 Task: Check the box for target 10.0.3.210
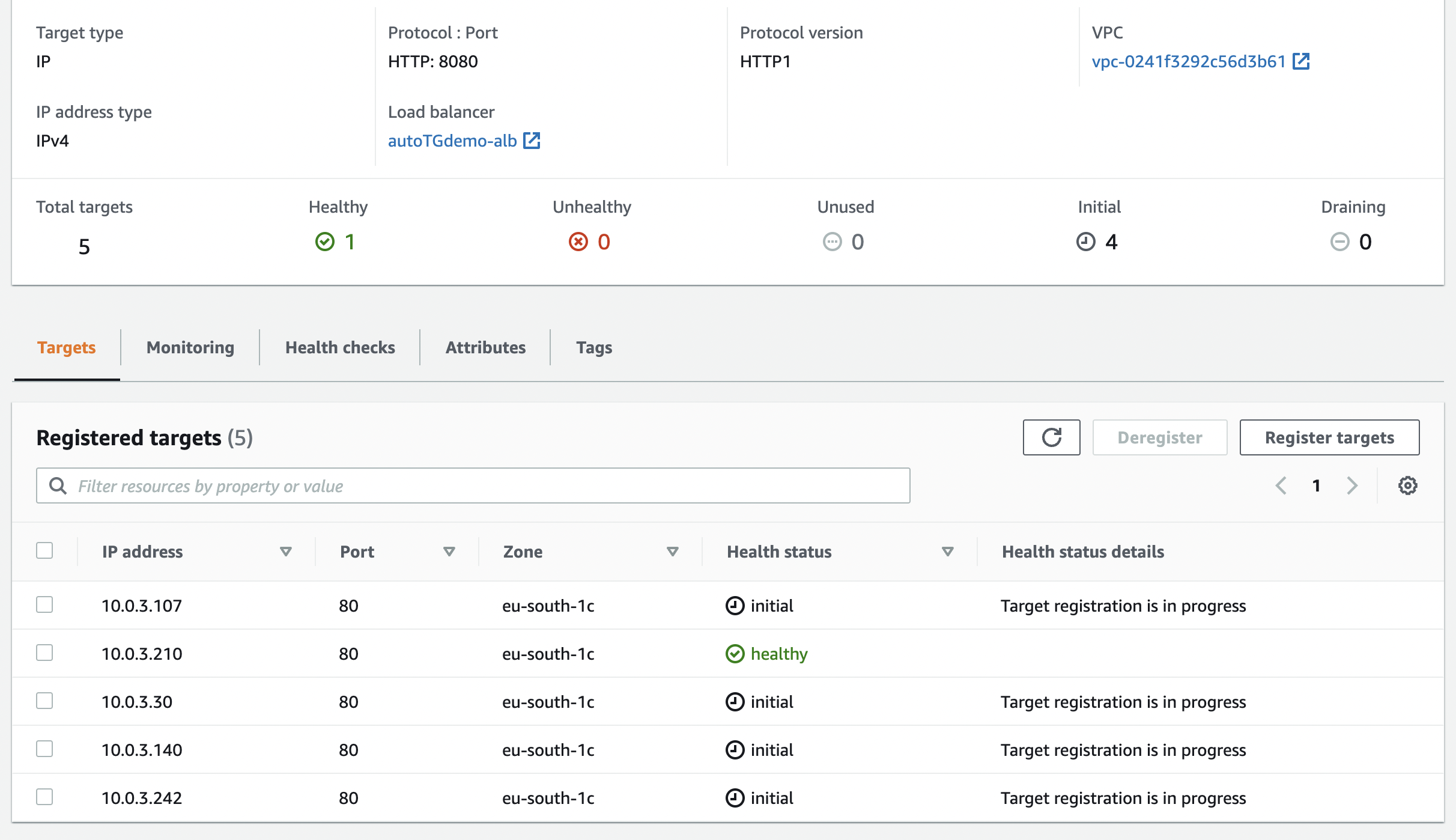(44, 653)
